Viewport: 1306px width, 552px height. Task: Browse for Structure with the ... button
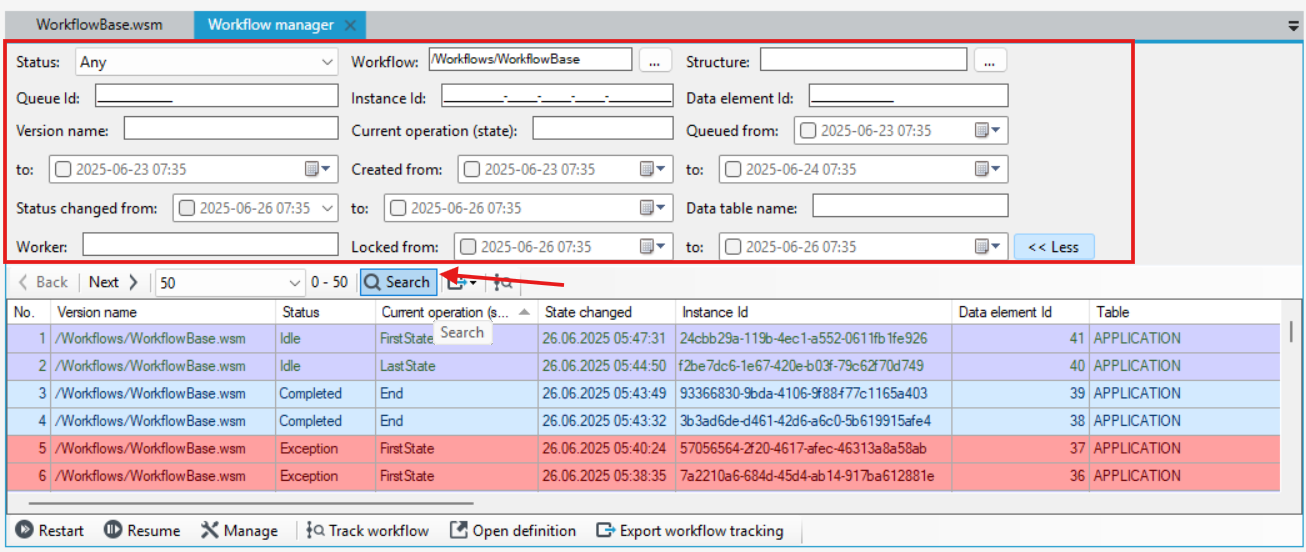coord(990,61)
